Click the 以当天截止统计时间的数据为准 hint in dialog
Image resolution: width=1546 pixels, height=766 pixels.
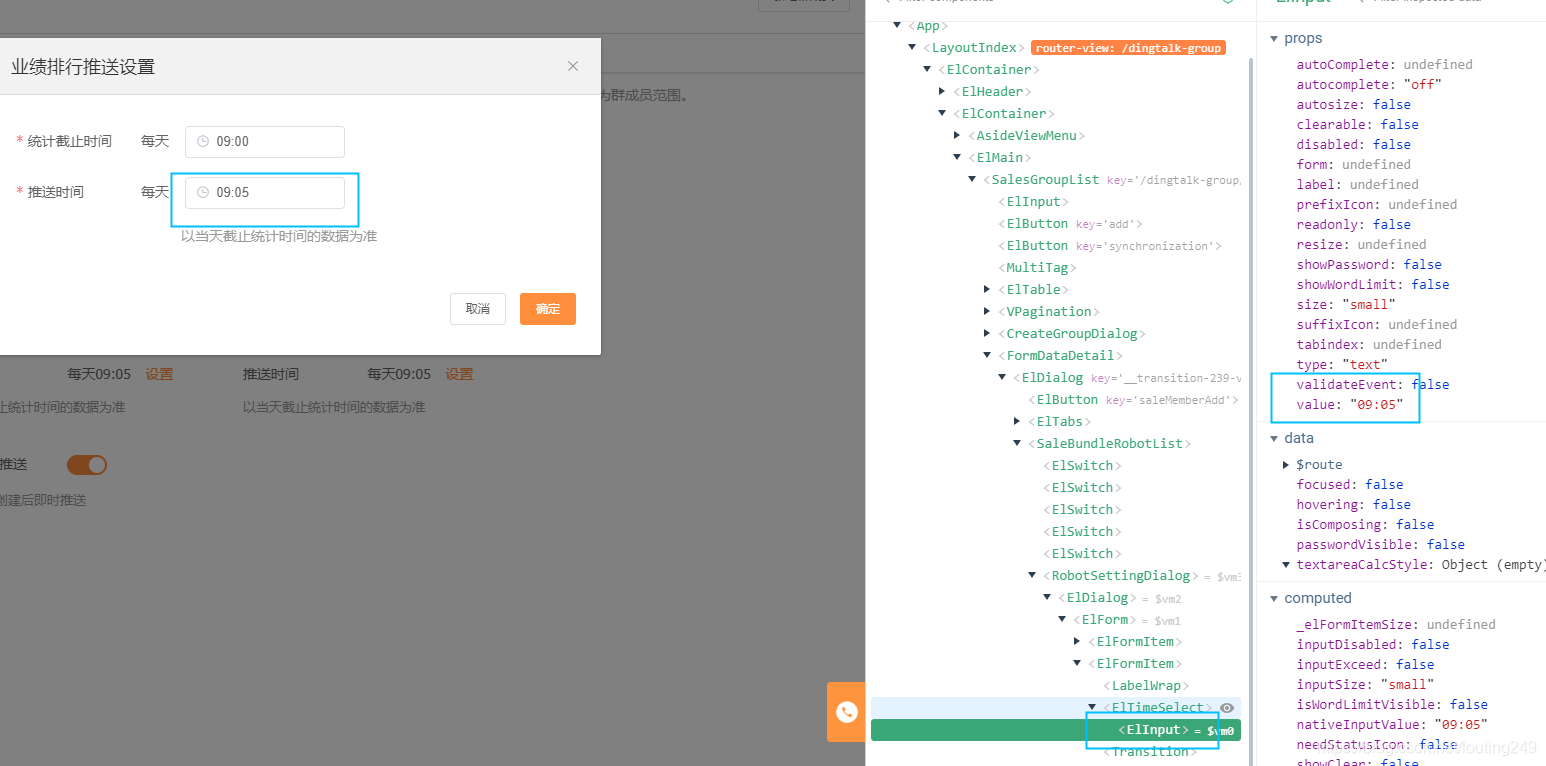click(x=279, y=236)
